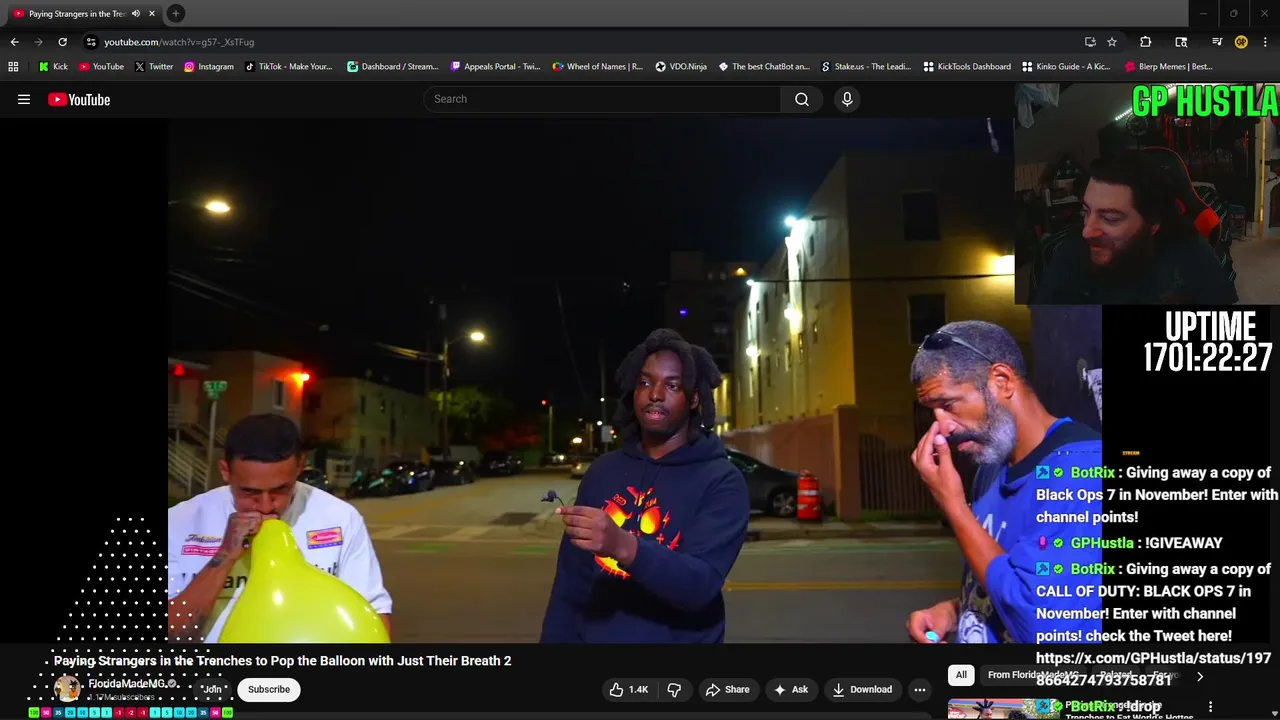The image size is (1280, 720).
Task: Start voice search with the microphone icon
Action: pyautogui.click(x=847, y=99)
